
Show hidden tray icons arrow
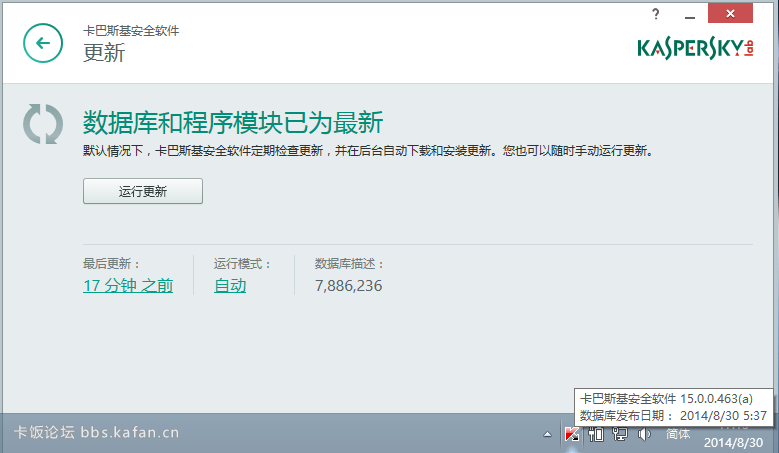(x=547, y=434)
